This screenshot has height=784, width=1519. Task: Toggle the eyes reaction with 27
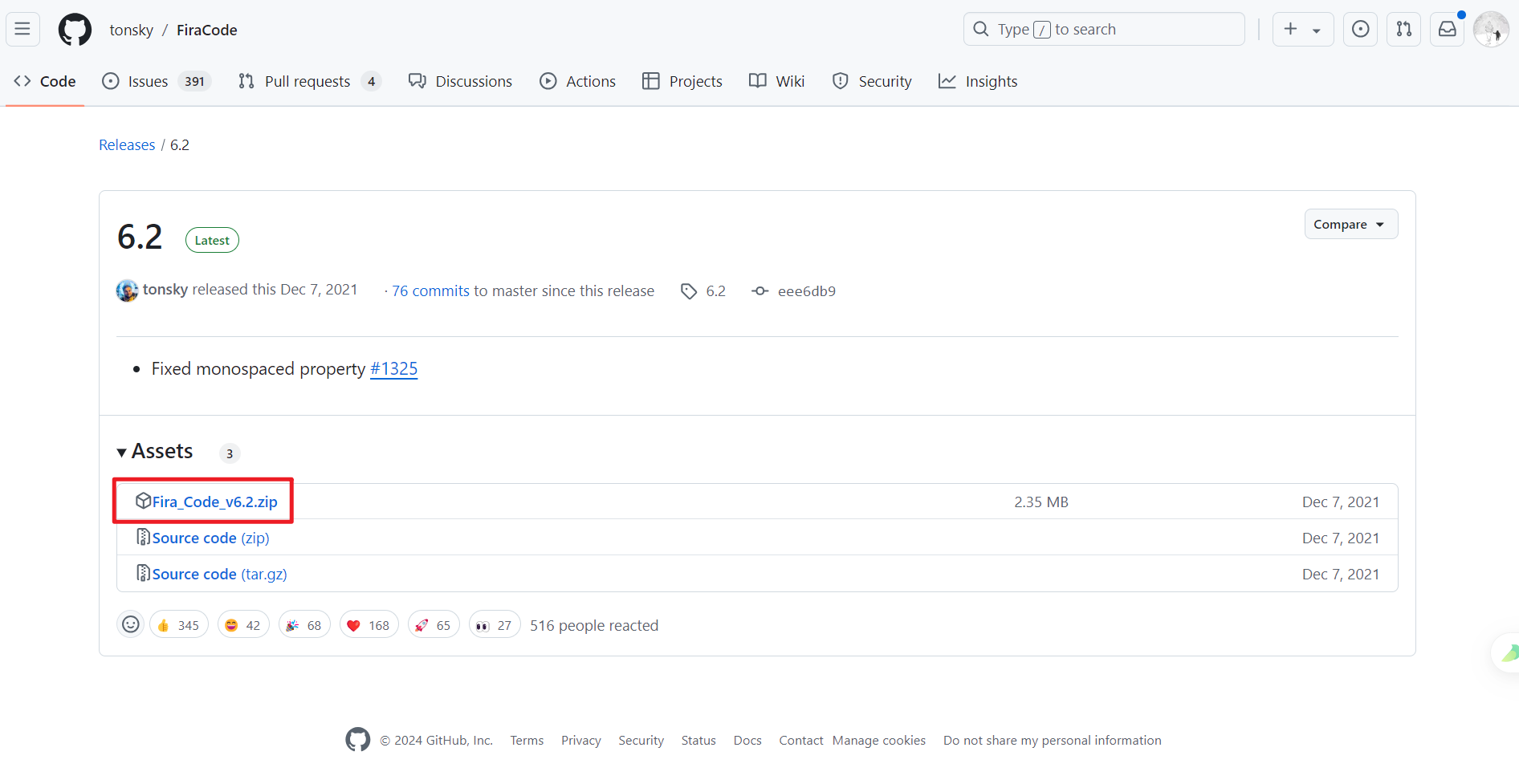coord(495,624)
